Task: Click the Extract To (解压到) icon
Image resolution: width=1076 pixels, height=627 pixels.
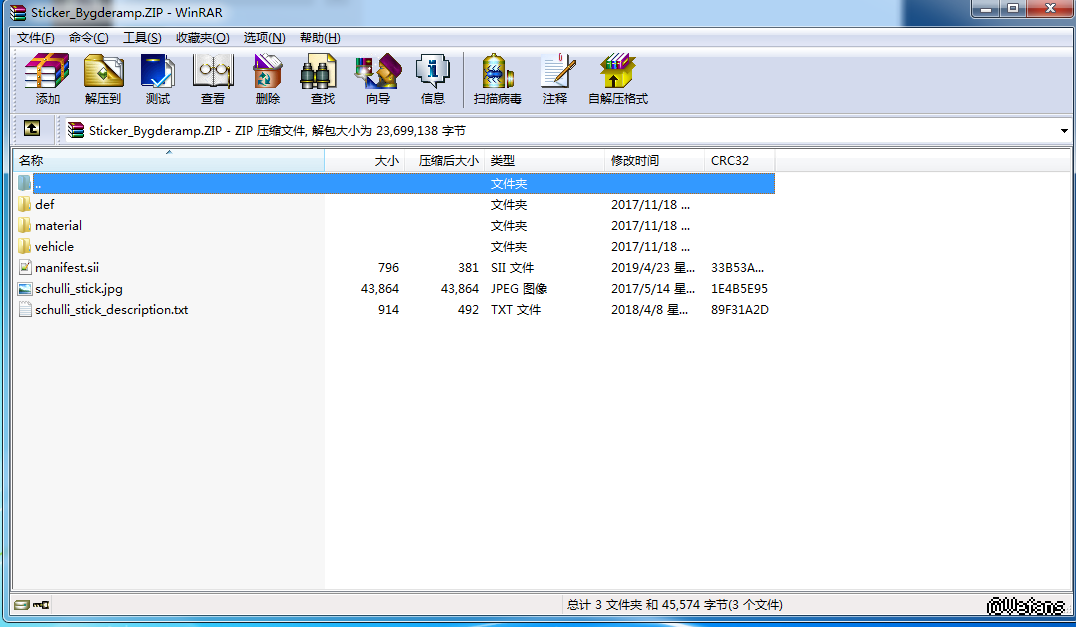Action: (103, 80)
